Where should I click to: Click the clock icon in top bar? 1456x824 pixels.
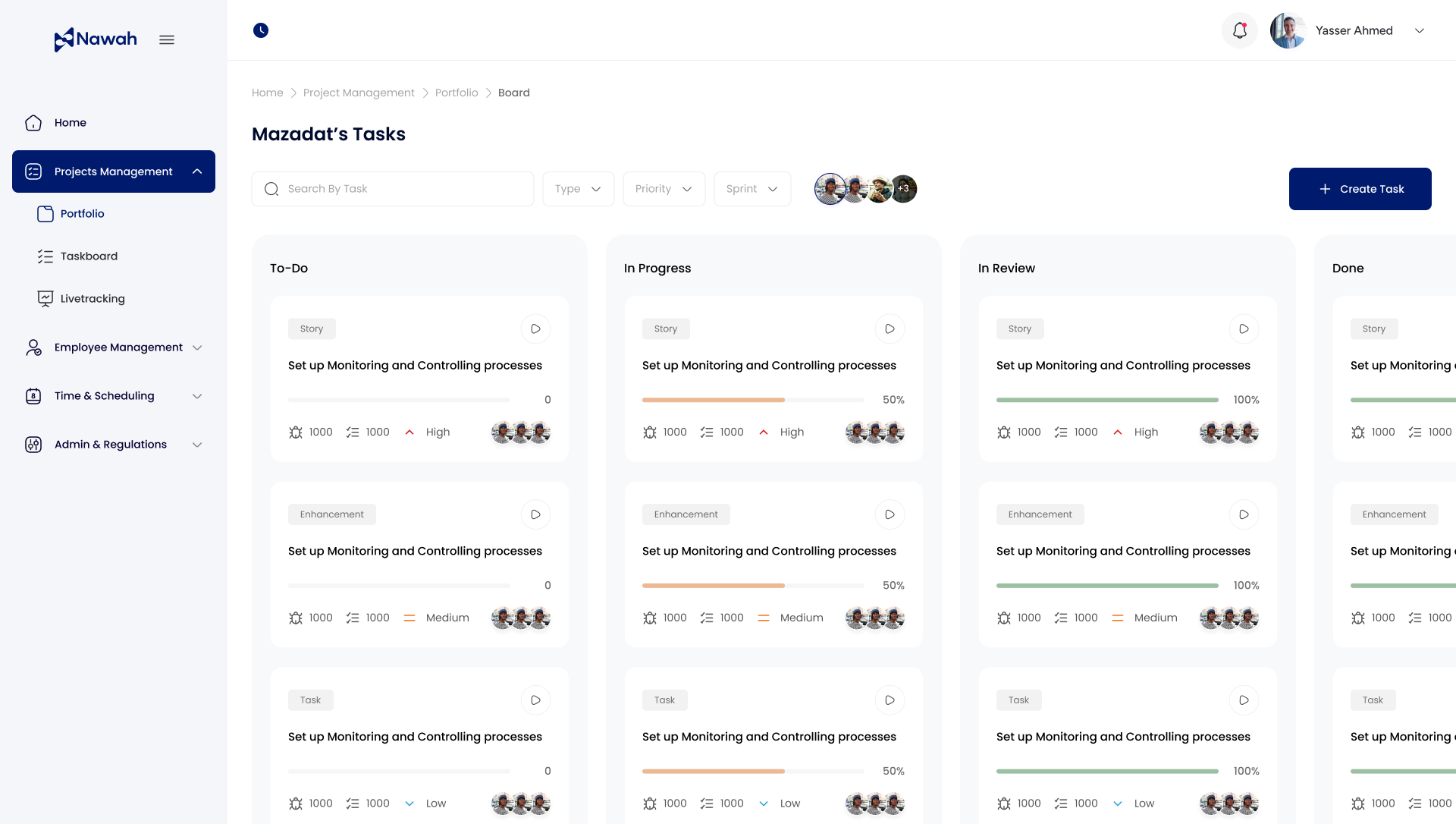pyautogui.click(x=261, y=30)
